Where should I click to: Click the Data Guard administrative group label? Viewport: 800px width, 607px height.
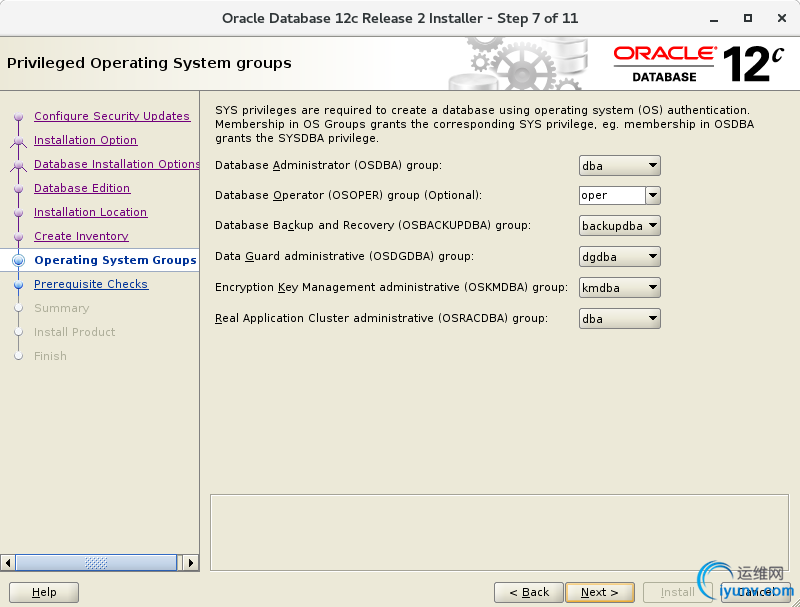(344, 256)
